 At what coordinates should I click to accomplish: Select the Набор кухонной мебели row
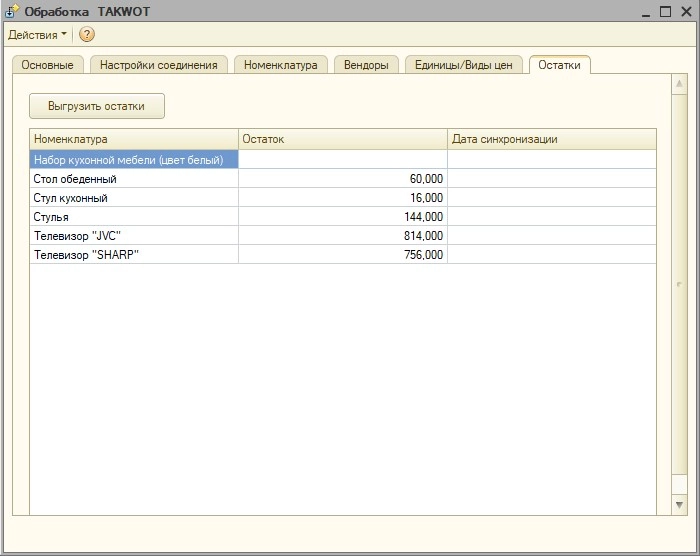(x=133, y=159)
